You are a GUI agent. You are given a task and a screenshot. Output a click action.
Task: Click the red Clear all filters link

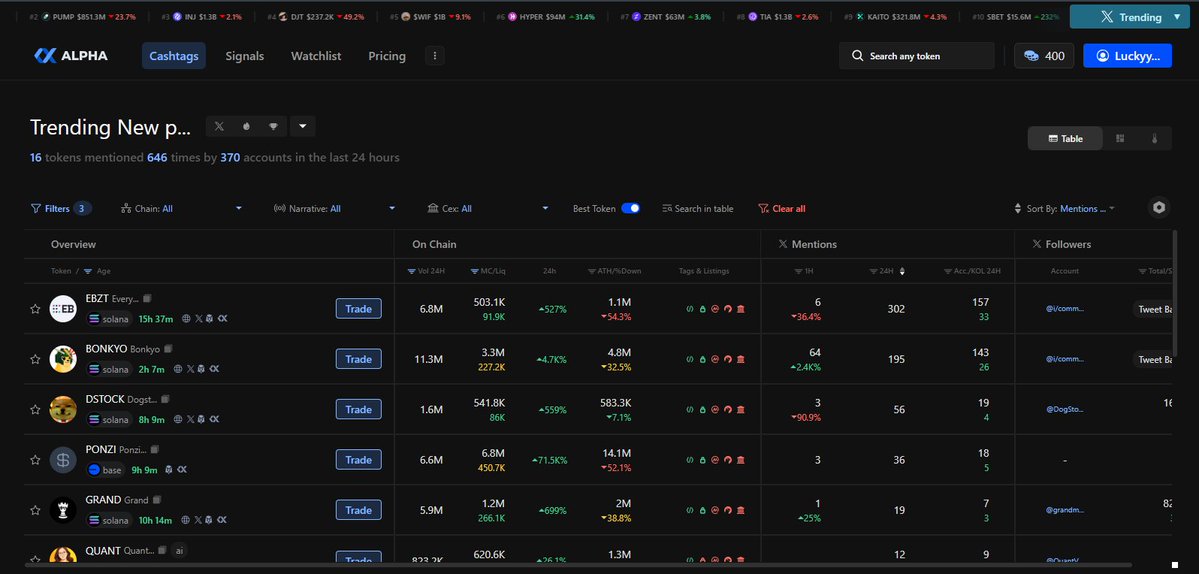click(781, 208)
